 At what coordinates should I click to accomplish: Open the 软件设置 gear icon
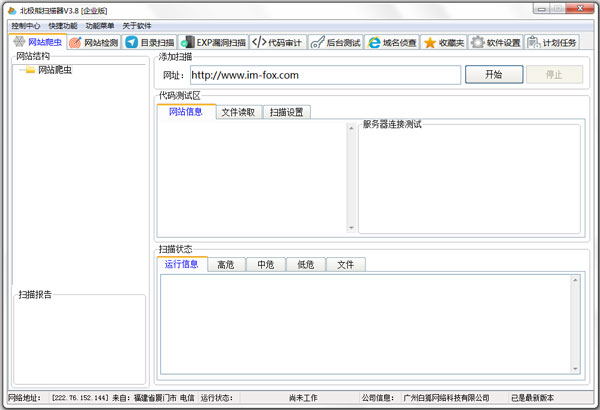point(478,43)
